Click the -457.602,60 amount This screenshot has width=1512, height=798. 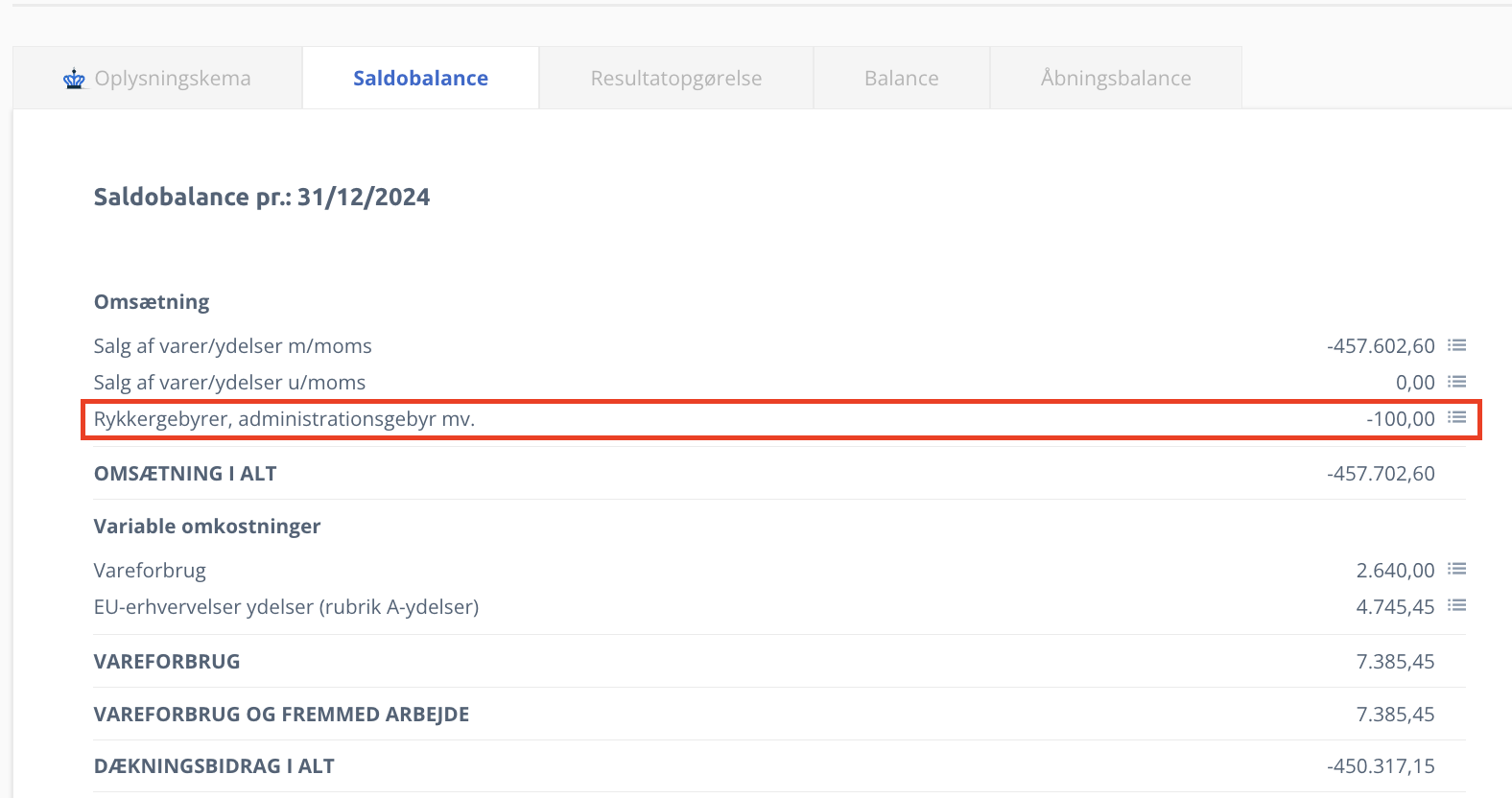coord(1381,346)
